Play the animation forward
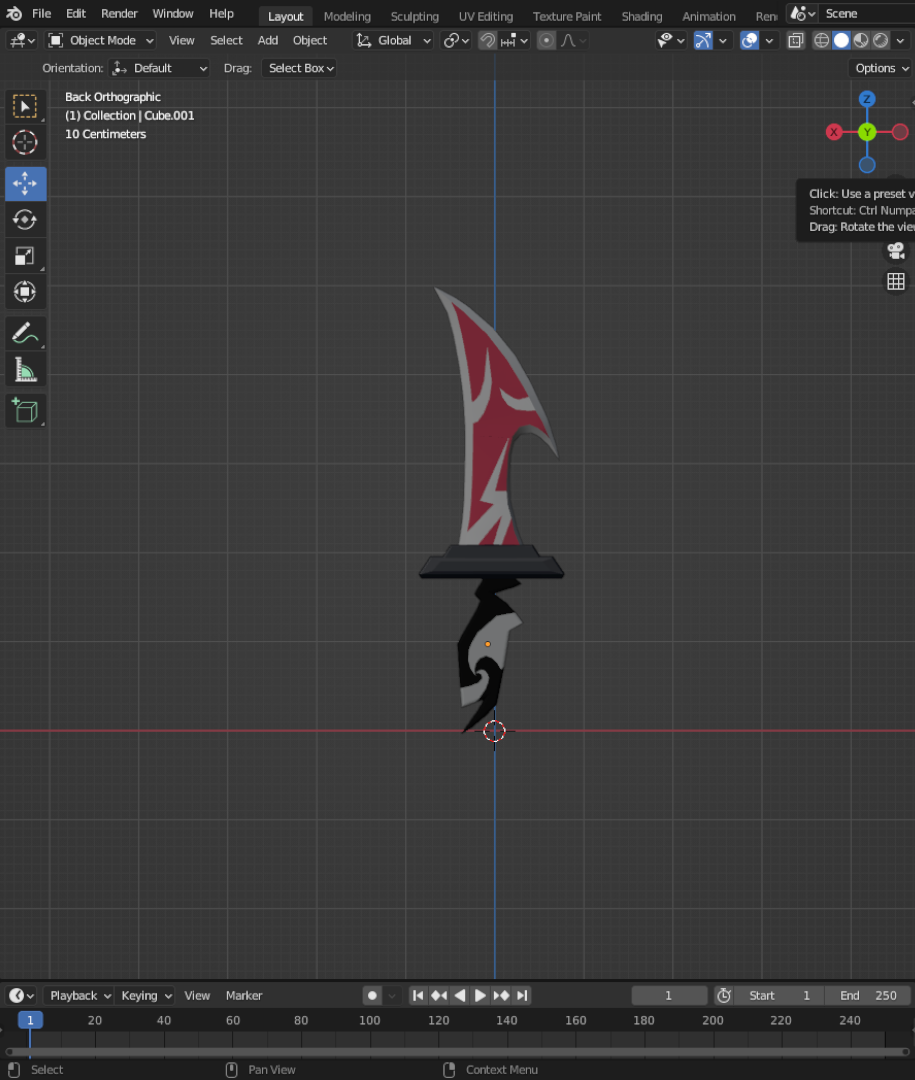The image size is (915, 1080). pos(480,995)
